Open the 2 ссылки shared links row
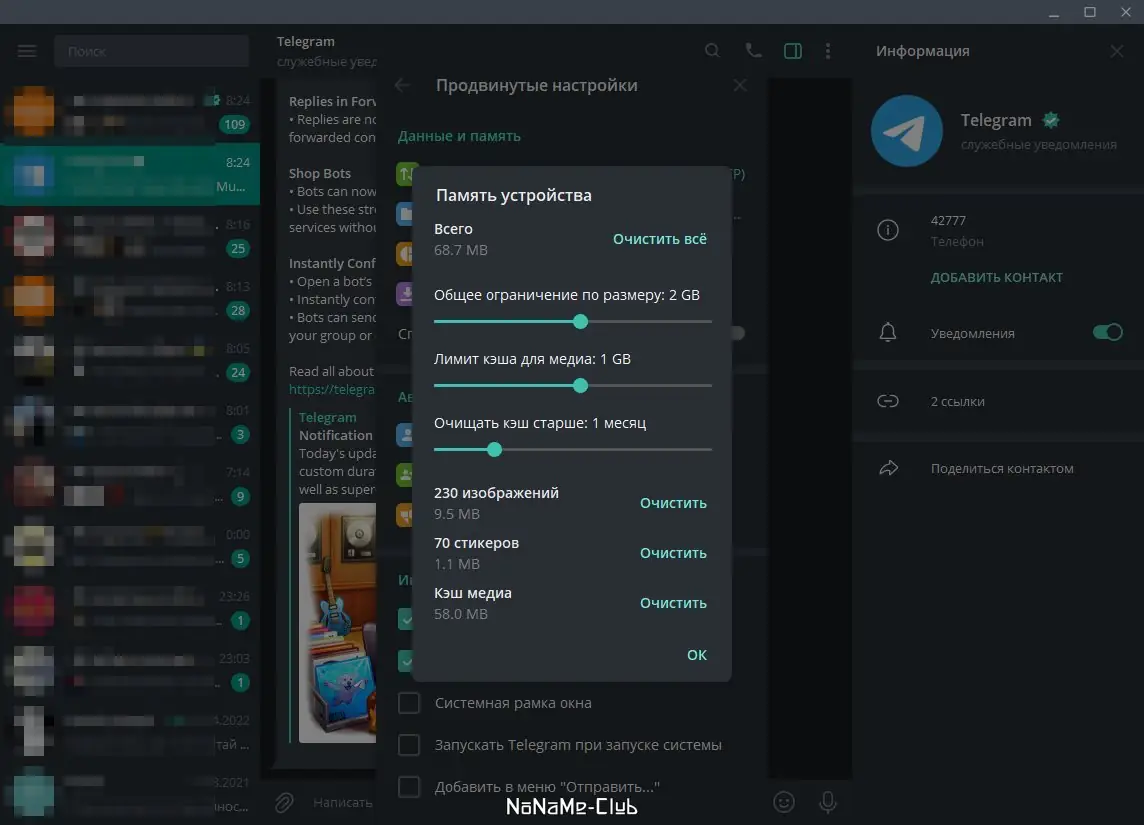The width and height of the screenshot is (1144, 825). [x=997, y=401]
